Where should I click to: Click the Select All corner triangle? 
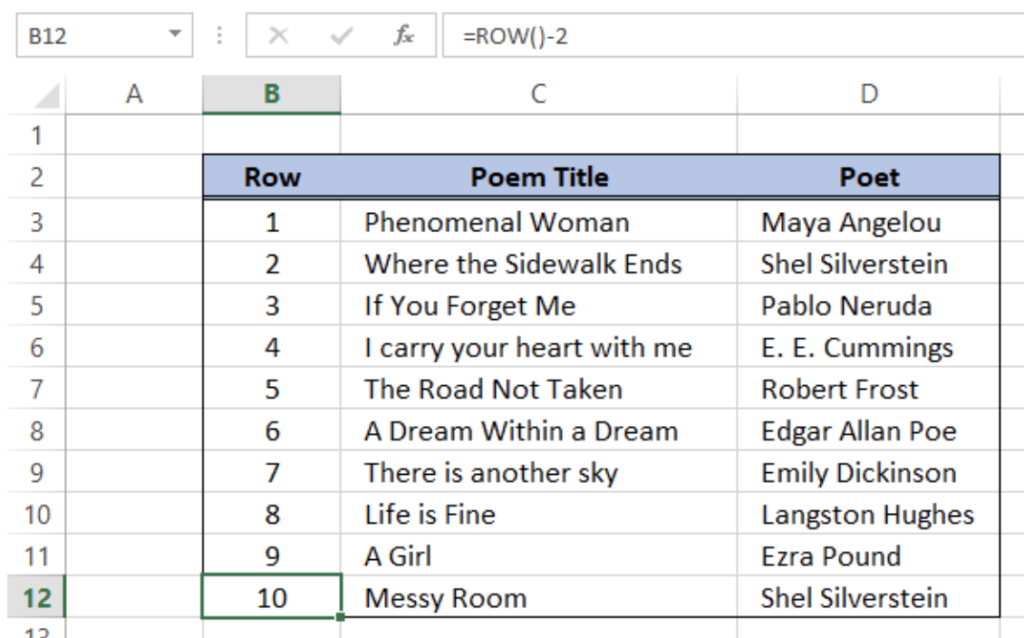click(x=46, y=96)
